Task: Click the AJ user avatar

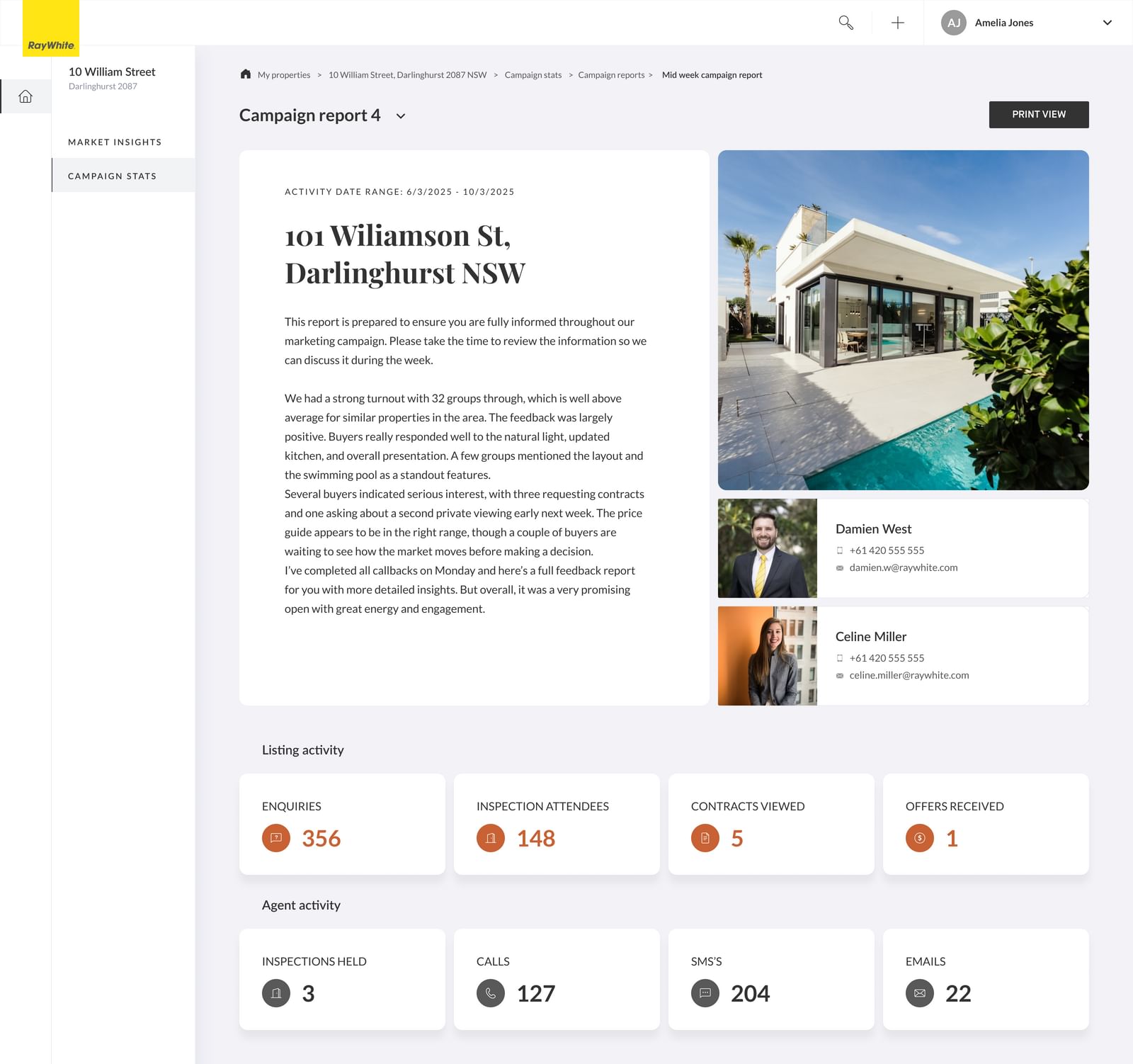Action: [953, 23]
